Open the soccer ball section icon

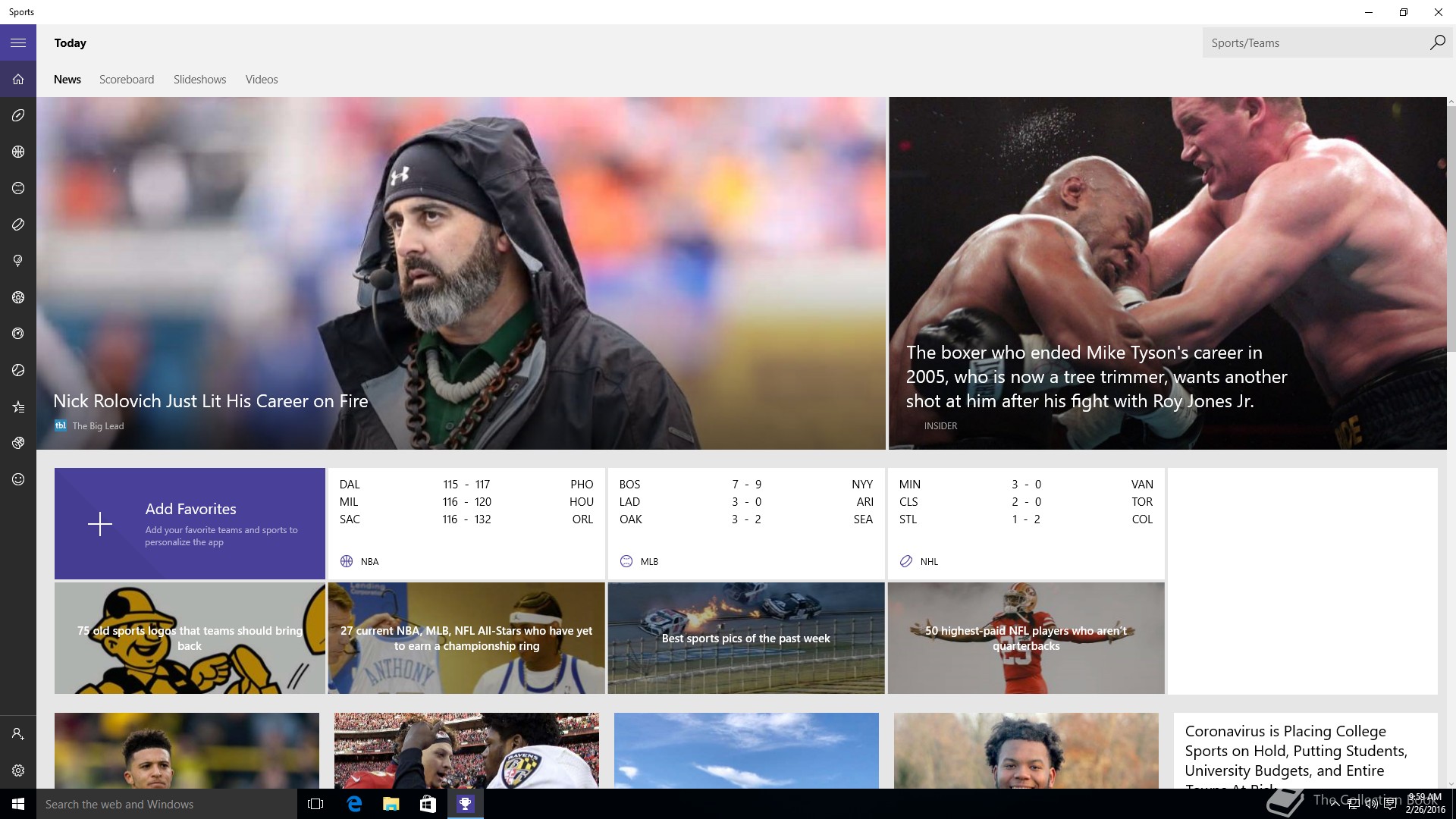click(x=18, y=297)
